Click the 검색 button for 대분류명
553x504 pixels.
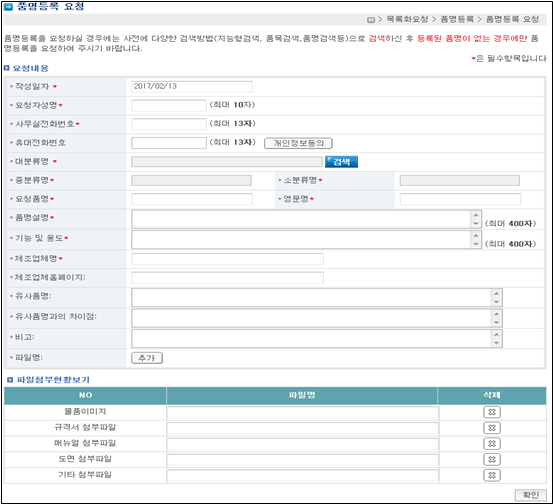coord(341,162)
